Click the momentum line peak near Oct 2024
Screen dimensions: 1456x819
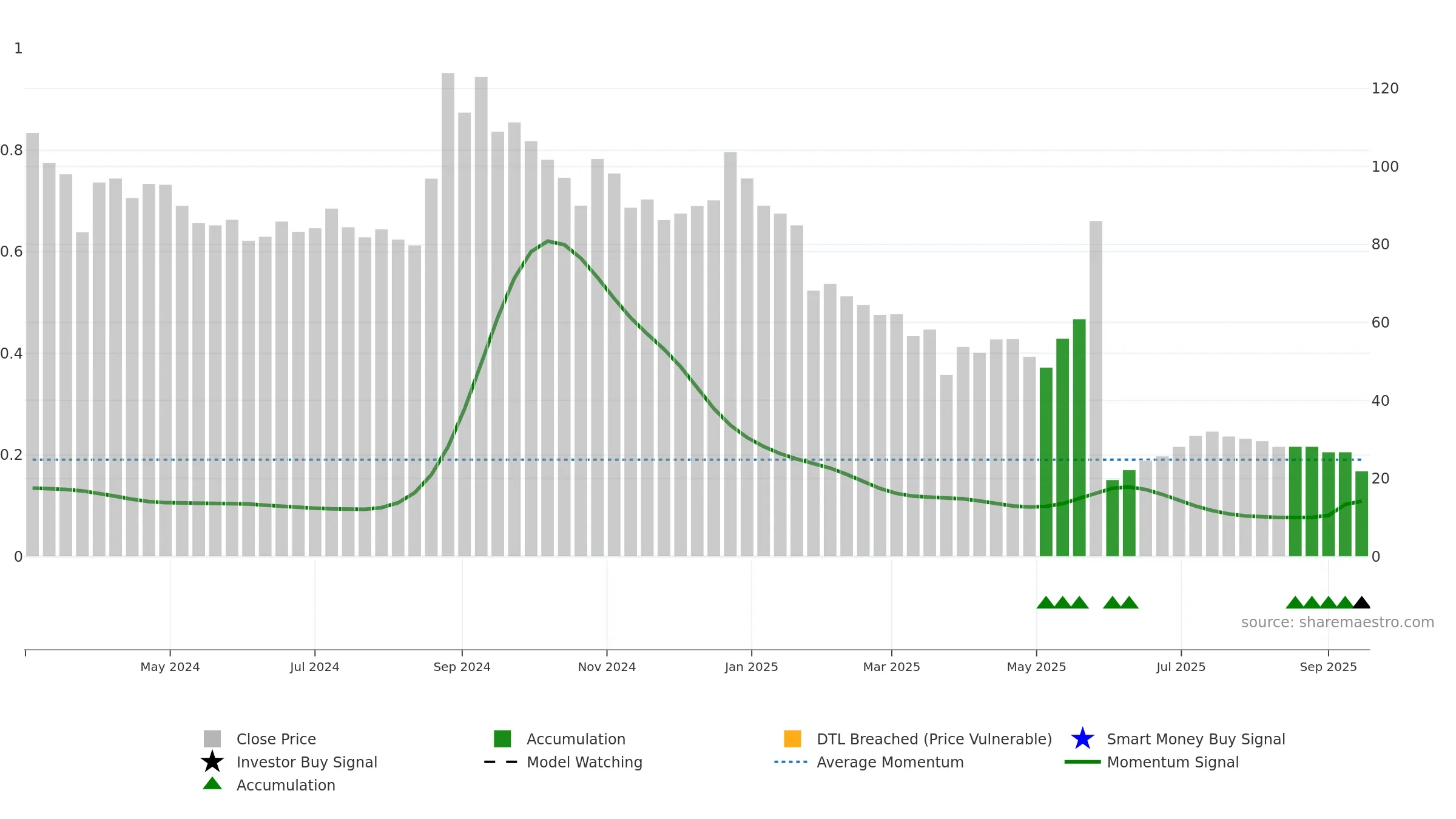548,241
